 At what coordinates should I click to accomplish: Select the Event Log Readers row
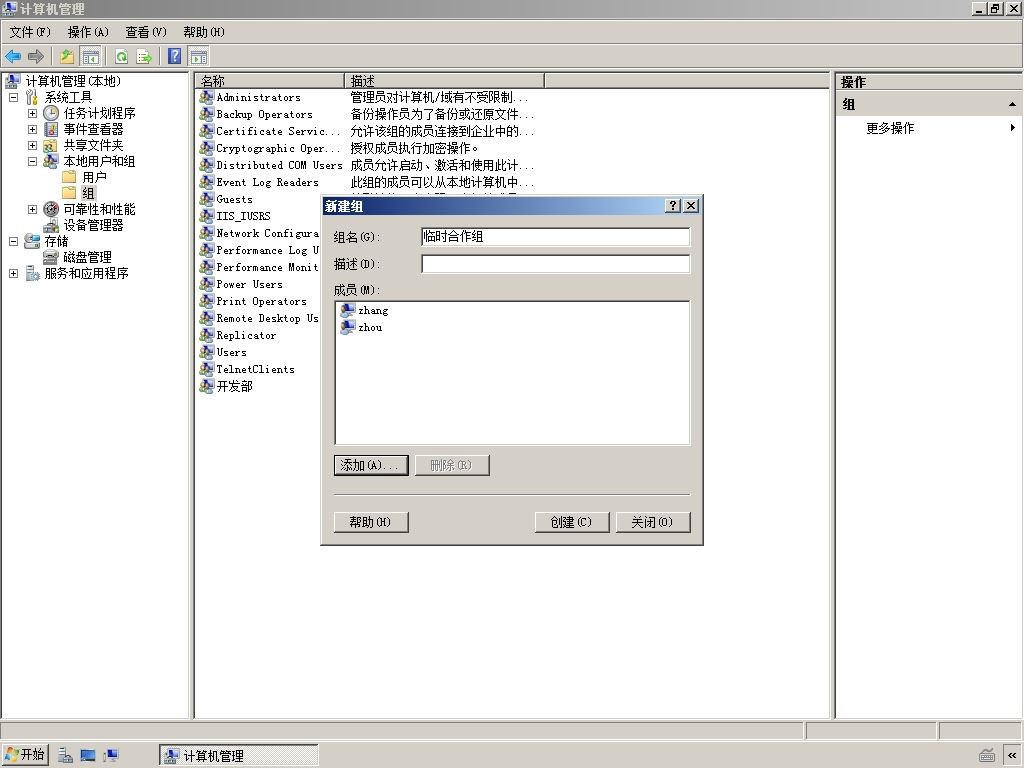pyautogui.click(x=268, y=183)
